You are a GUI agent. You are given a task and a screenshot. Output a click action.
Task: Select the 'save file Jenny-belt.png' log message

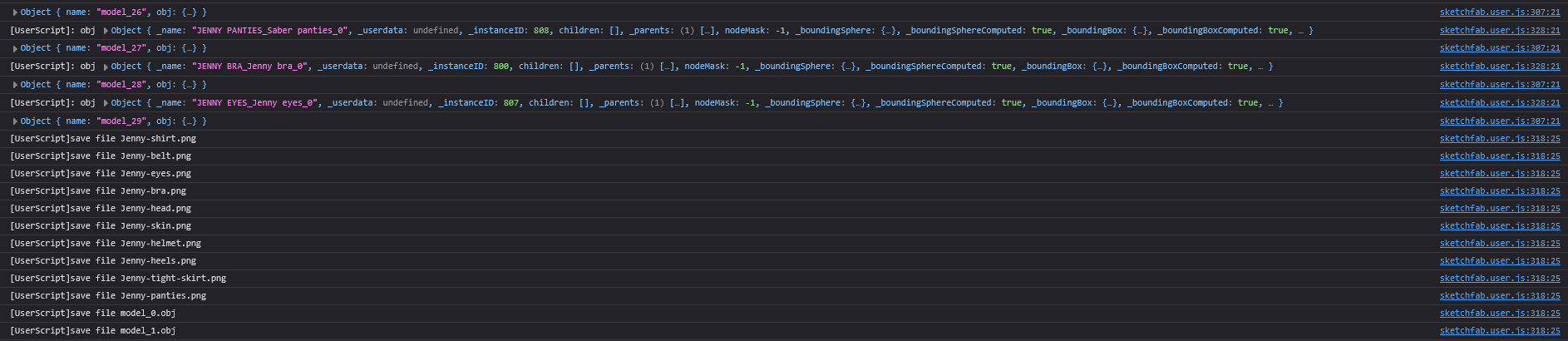tap(101, 156)
